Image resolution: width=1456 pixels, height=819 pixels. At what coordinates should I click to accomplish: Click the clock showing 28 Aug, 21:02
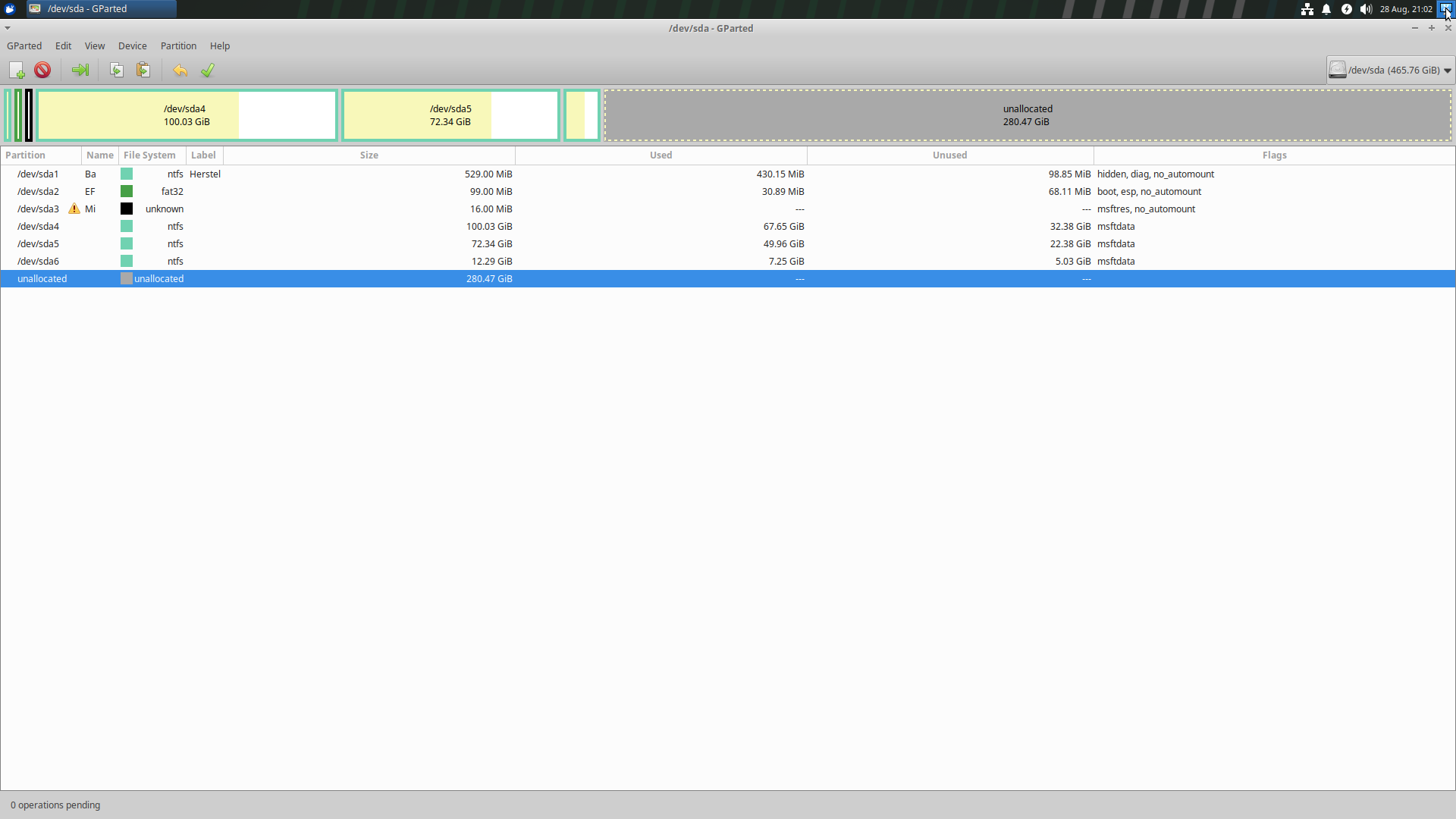1406,9
